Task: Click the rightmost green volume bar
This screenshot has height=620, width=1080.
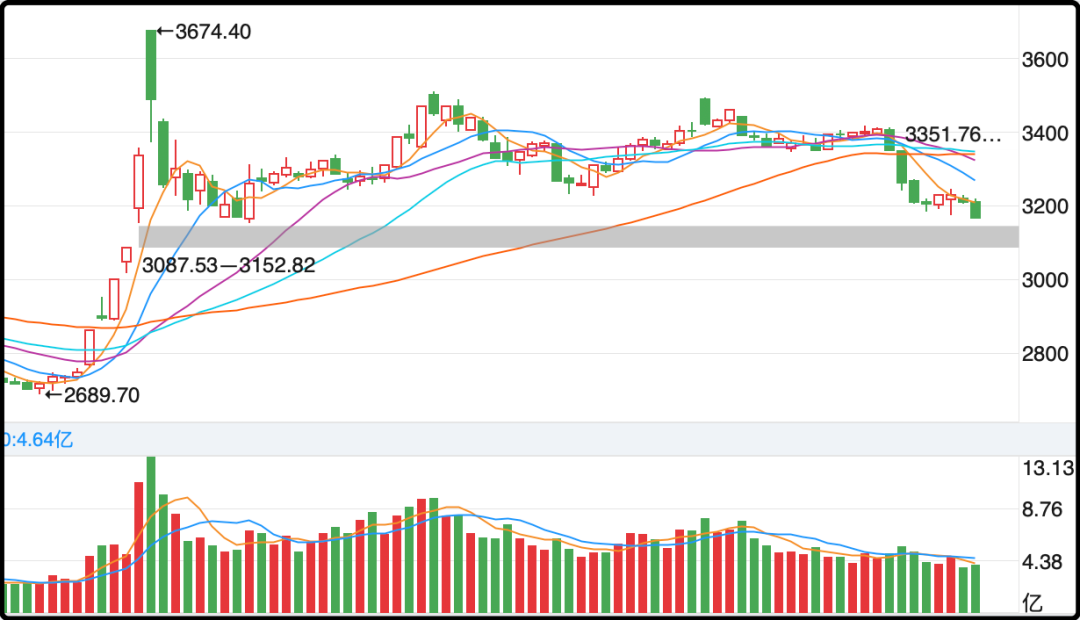Action: pyautogui.click(x=975, y=588)
